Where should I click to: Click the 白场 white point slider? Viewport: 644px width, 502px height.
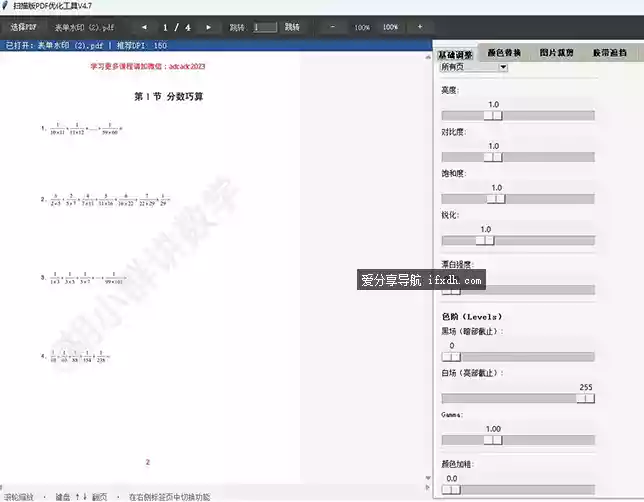pos(518,398)
